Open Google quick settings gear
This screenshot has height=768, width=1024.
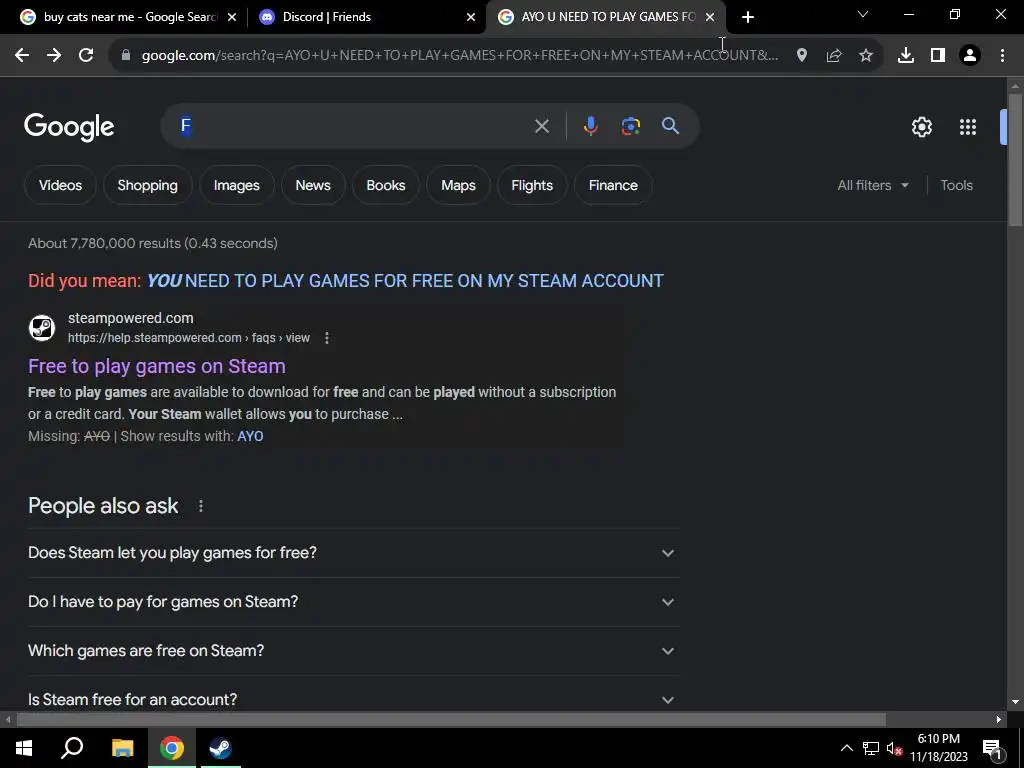[921, 127]
